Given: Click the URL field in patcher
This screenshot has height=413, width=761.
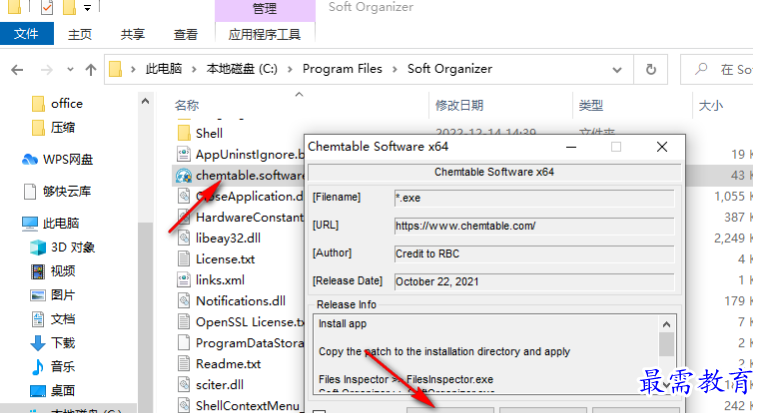Looking at the screenshot, I should (534, 226).
